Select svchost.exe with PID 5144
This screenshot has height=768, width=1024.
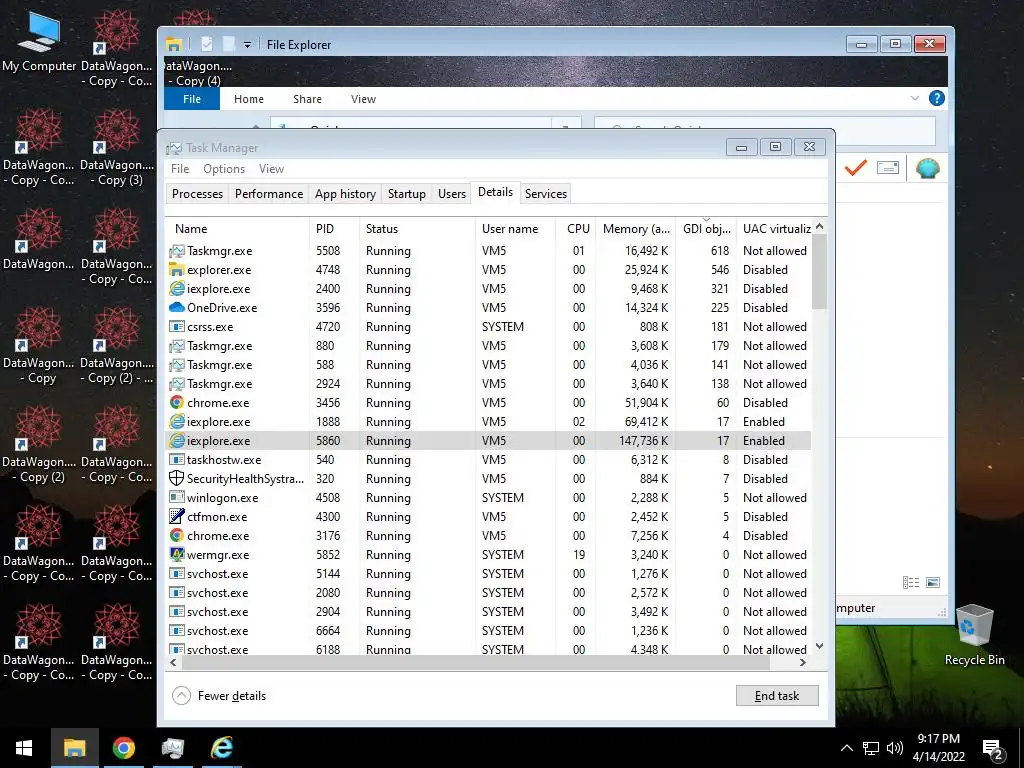(488, 573)
